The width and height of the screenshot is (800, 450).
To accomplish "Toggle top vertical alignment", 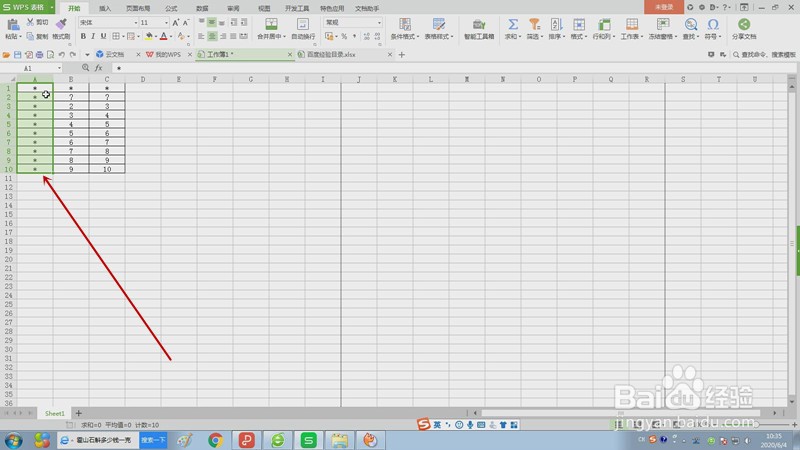I will click(201, 22).
